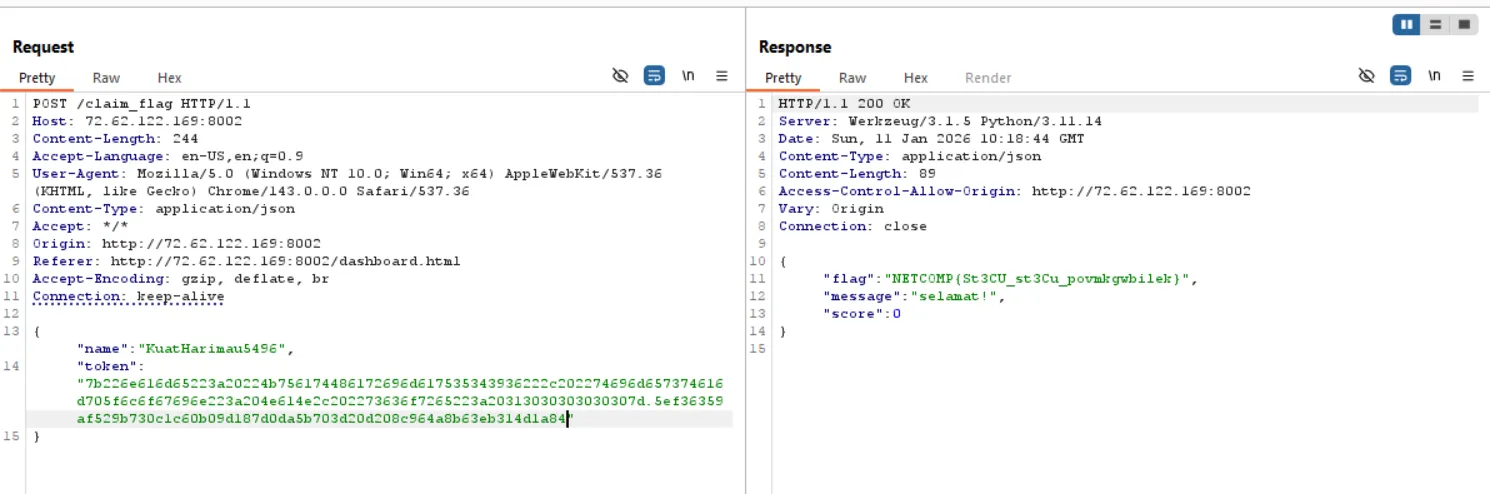Image resolution: width=1490 pixels, height=494 pixels.
Task: Select the top/bottom split layout icon
Action: click(x=1435, y=25)
